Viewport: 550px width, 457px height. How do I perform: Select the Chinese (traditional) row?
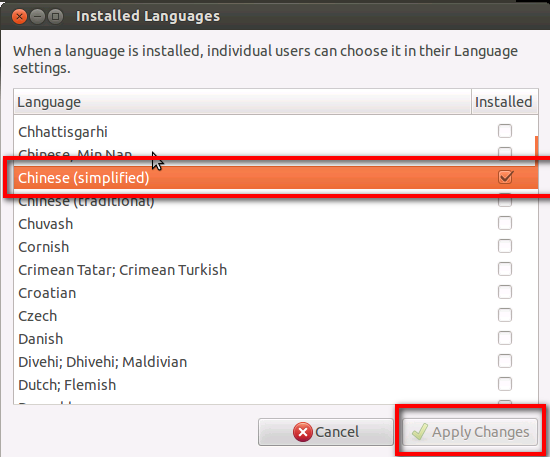276,201
